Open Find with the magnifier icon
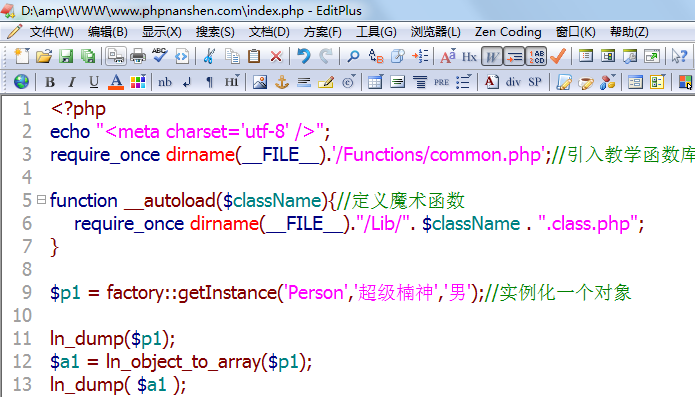Image resolution: width=695 pixels, height=397 pixels. (353, 56)
